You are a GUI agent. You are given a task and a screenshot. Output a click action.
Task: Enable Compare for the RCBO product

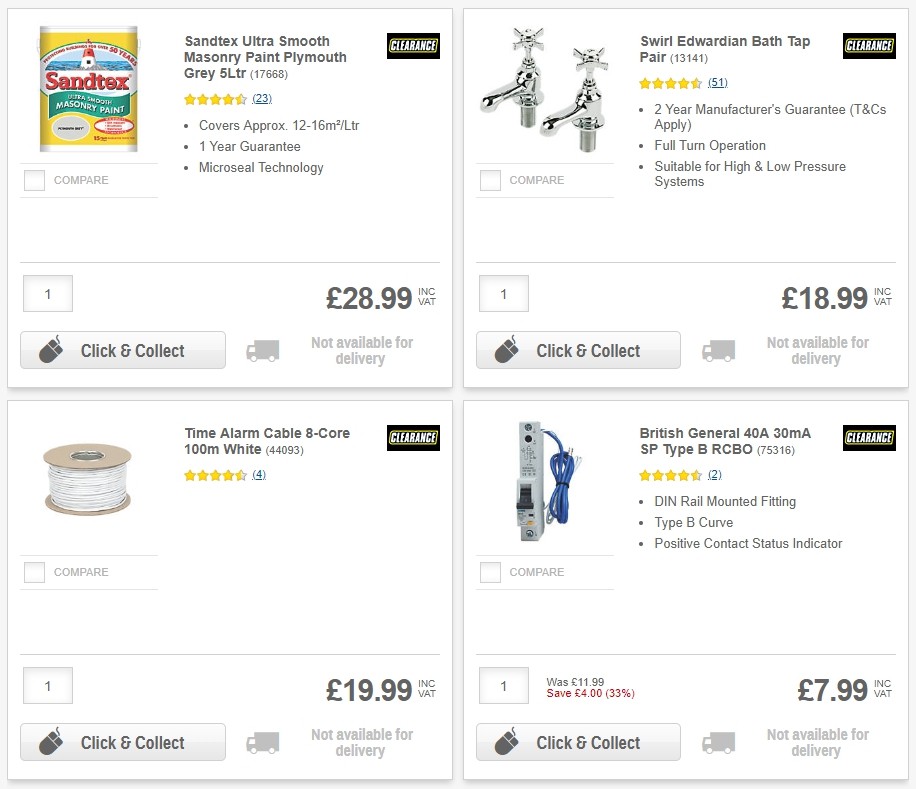489,572
